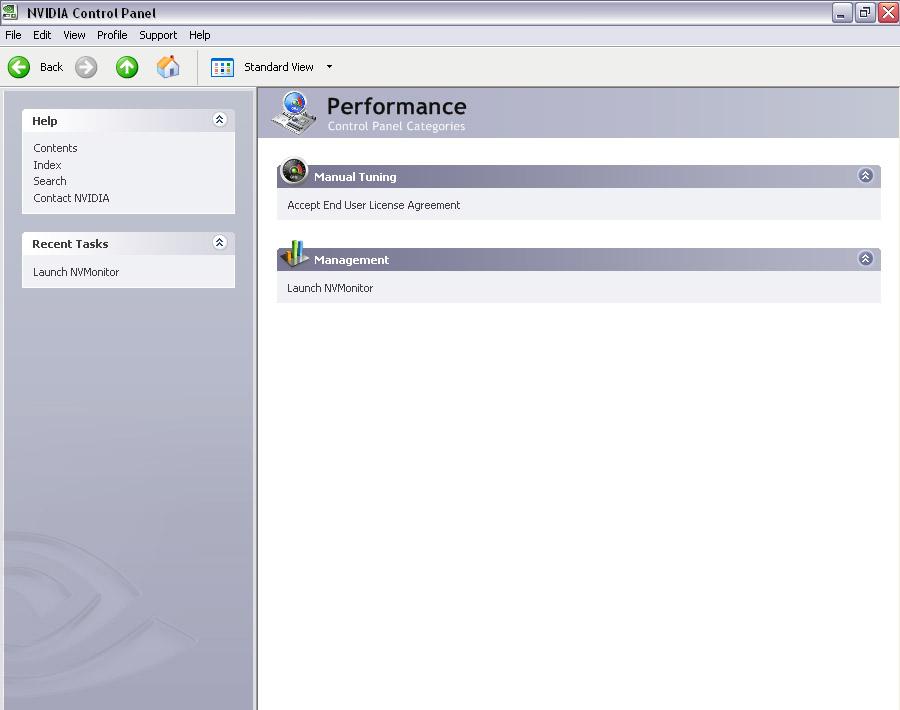Click the Standard View grid icon
Viewport: 900px width, 710px height.
pyautogui.click(x=222, y=67)
